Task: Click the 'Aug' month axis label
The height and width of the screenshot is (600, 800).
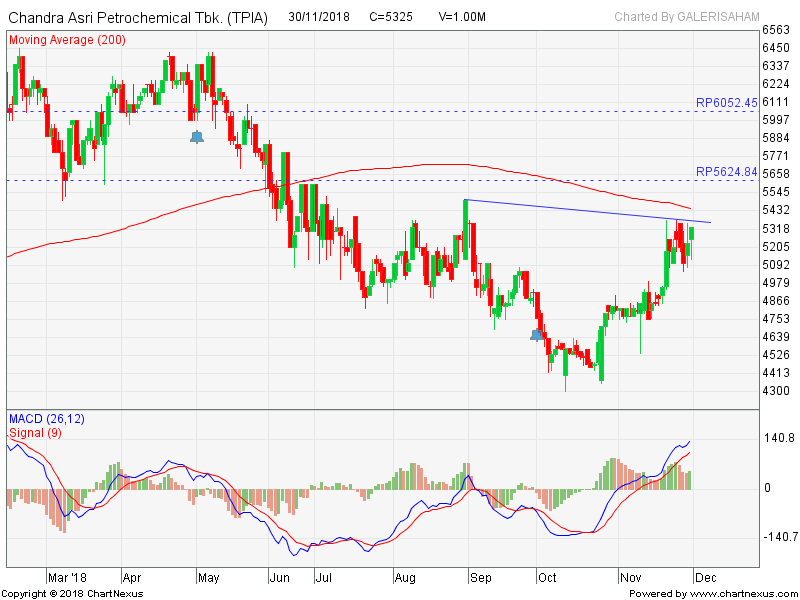Action: tap(405, 578)
